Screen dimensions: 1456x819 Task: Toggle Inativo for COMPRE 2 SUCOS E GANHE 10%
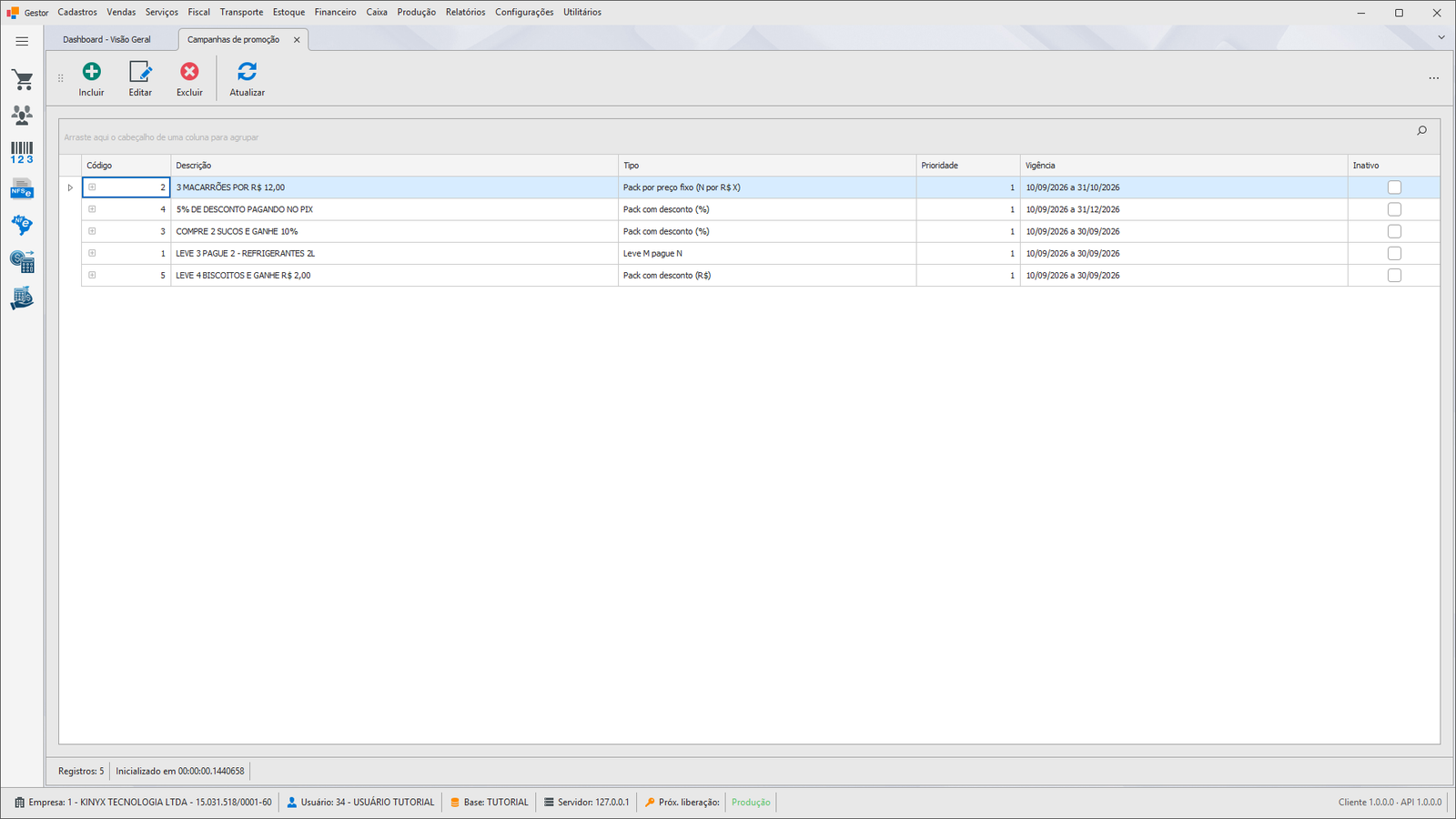[1394, 231]
